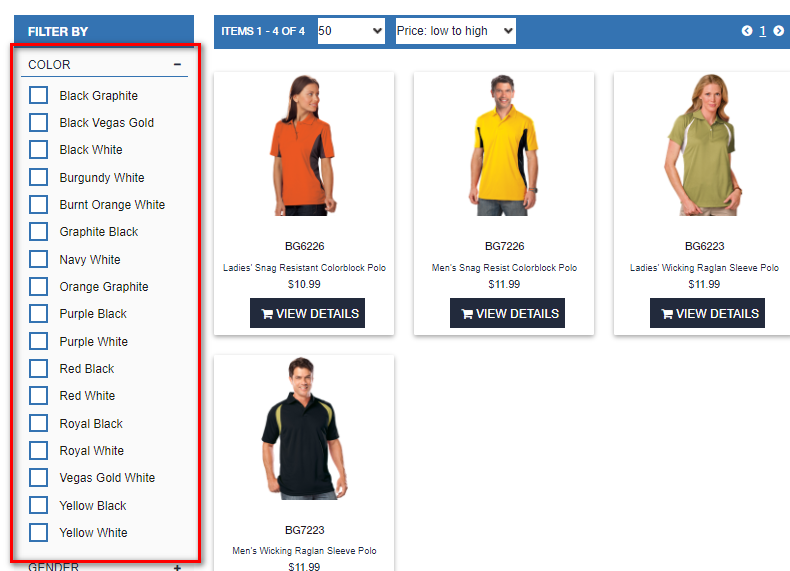Screen dimensions: 790x571
Task: Check the Red White color filter
Action: (38, 396)
